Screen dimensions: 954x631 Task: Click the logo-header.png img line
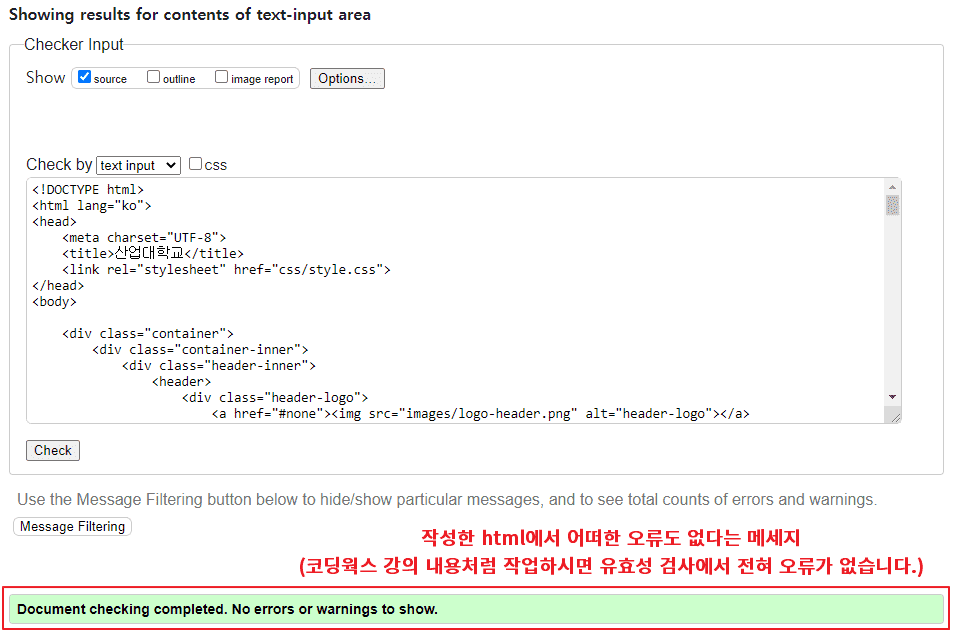(x=481, y=414)
